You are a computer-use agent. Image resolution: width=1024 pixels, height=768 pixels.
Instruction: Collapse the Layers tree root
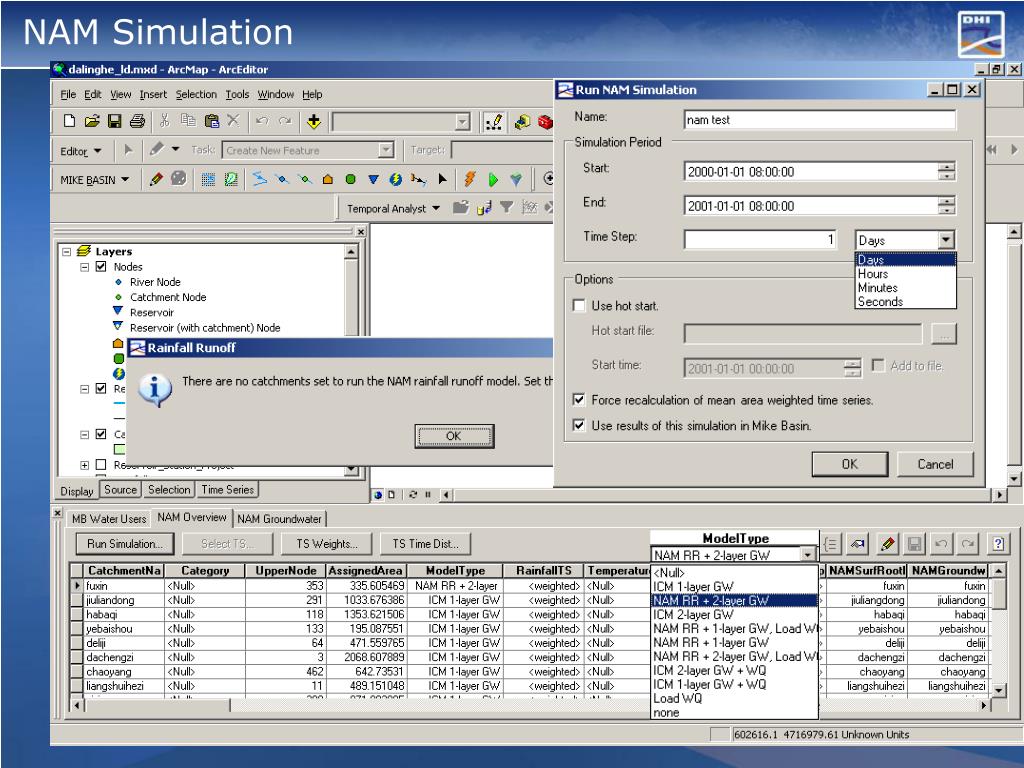67,251
